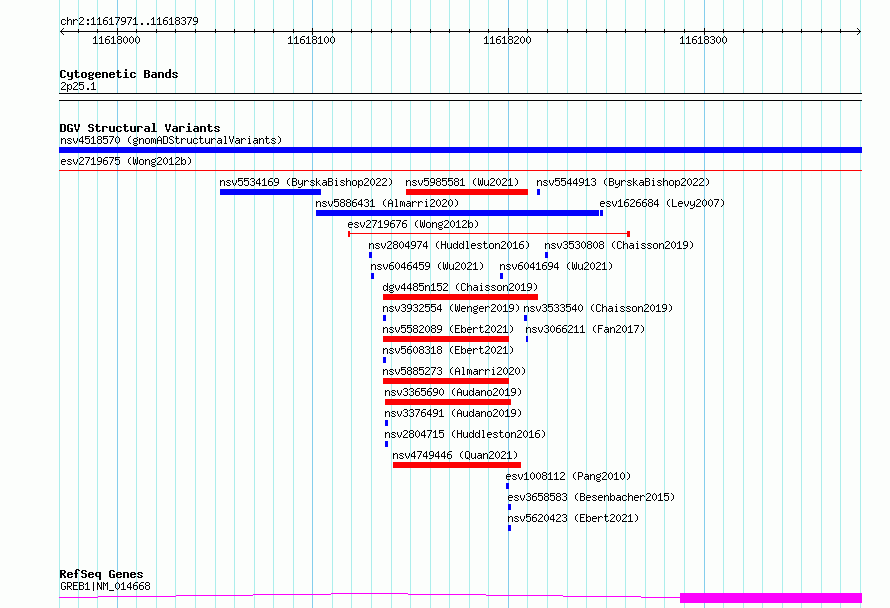The width and height of the screenshot is (890, 608).
Task: Select the magenta GREB1 exon block
Action: tap(771, 598)
